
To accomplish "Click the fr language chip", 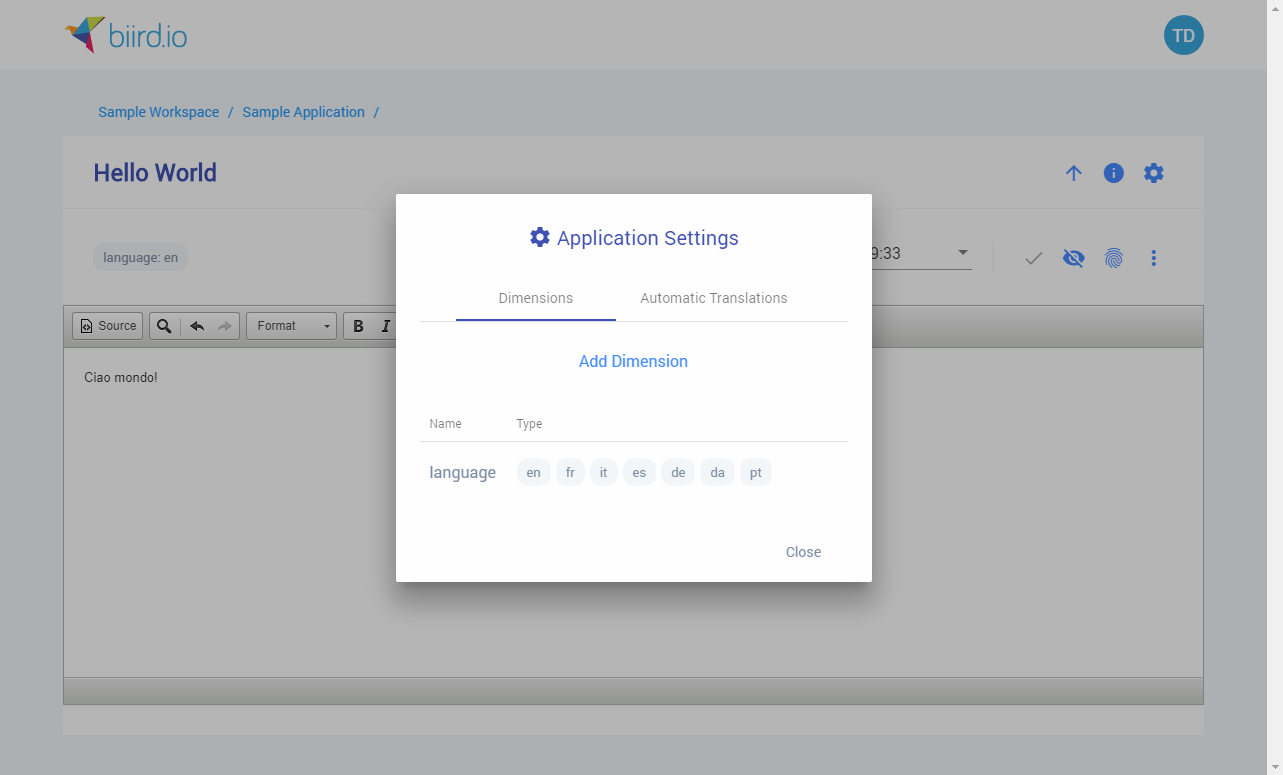I will 570,472.
